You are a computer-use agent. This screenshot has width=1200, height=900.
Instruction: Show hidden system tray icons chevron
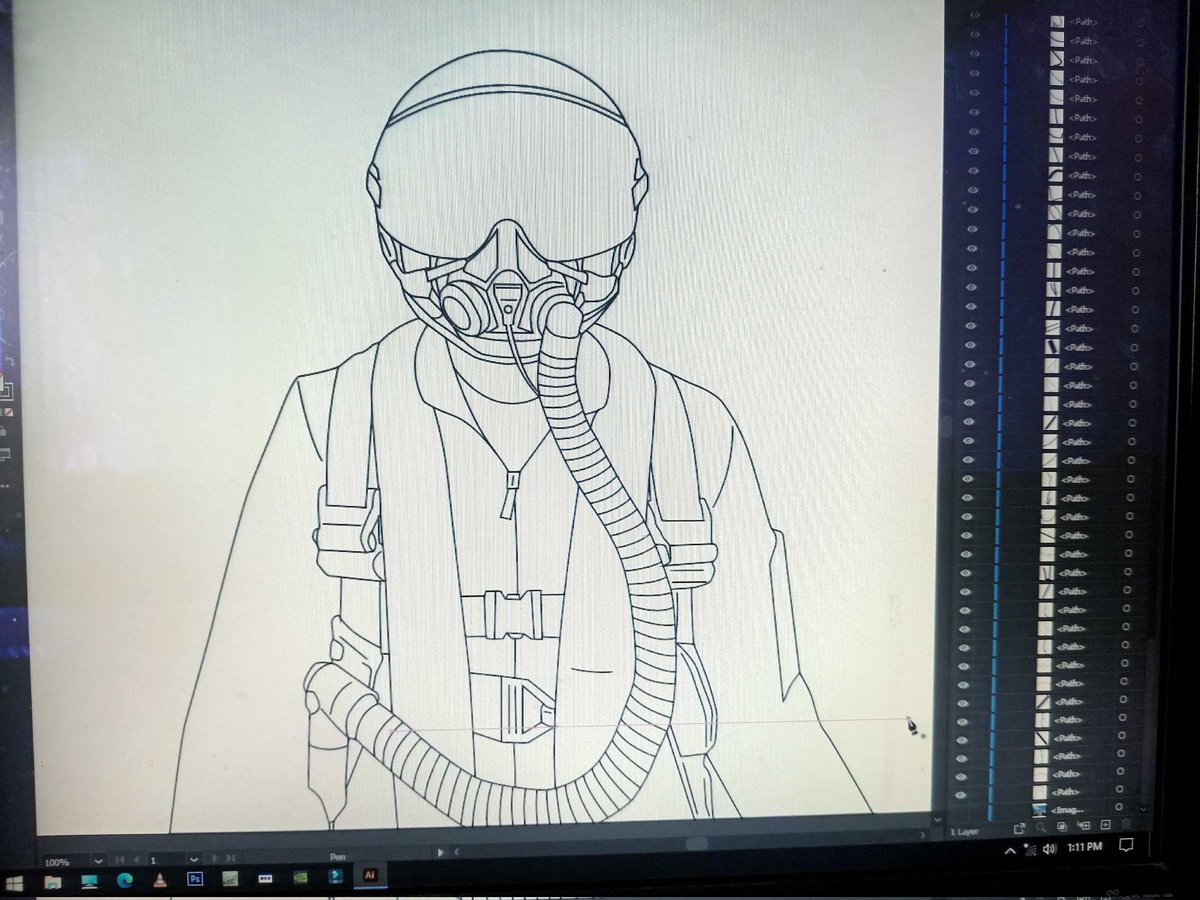pos(1010,851)
